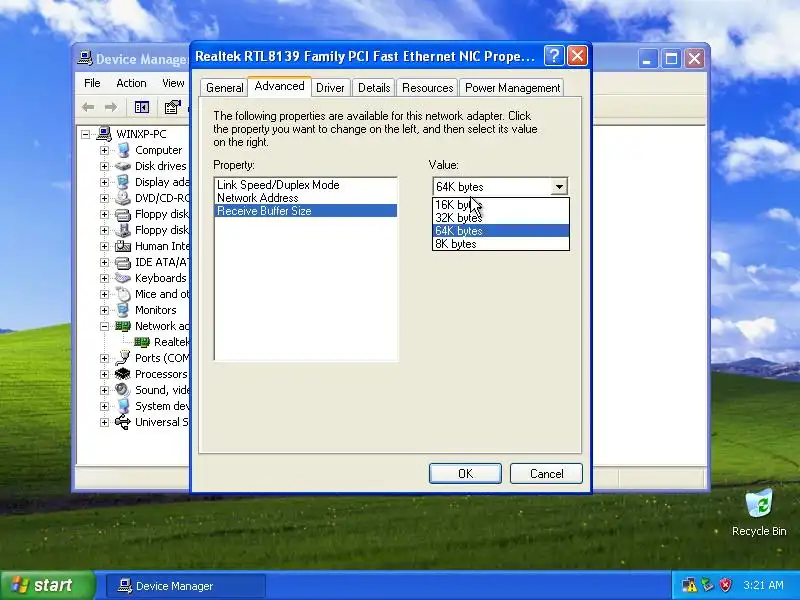This screenshot has width=800, height=600.
Task: Choose highlighted 64K bytes list option
Action: [501, 231]
